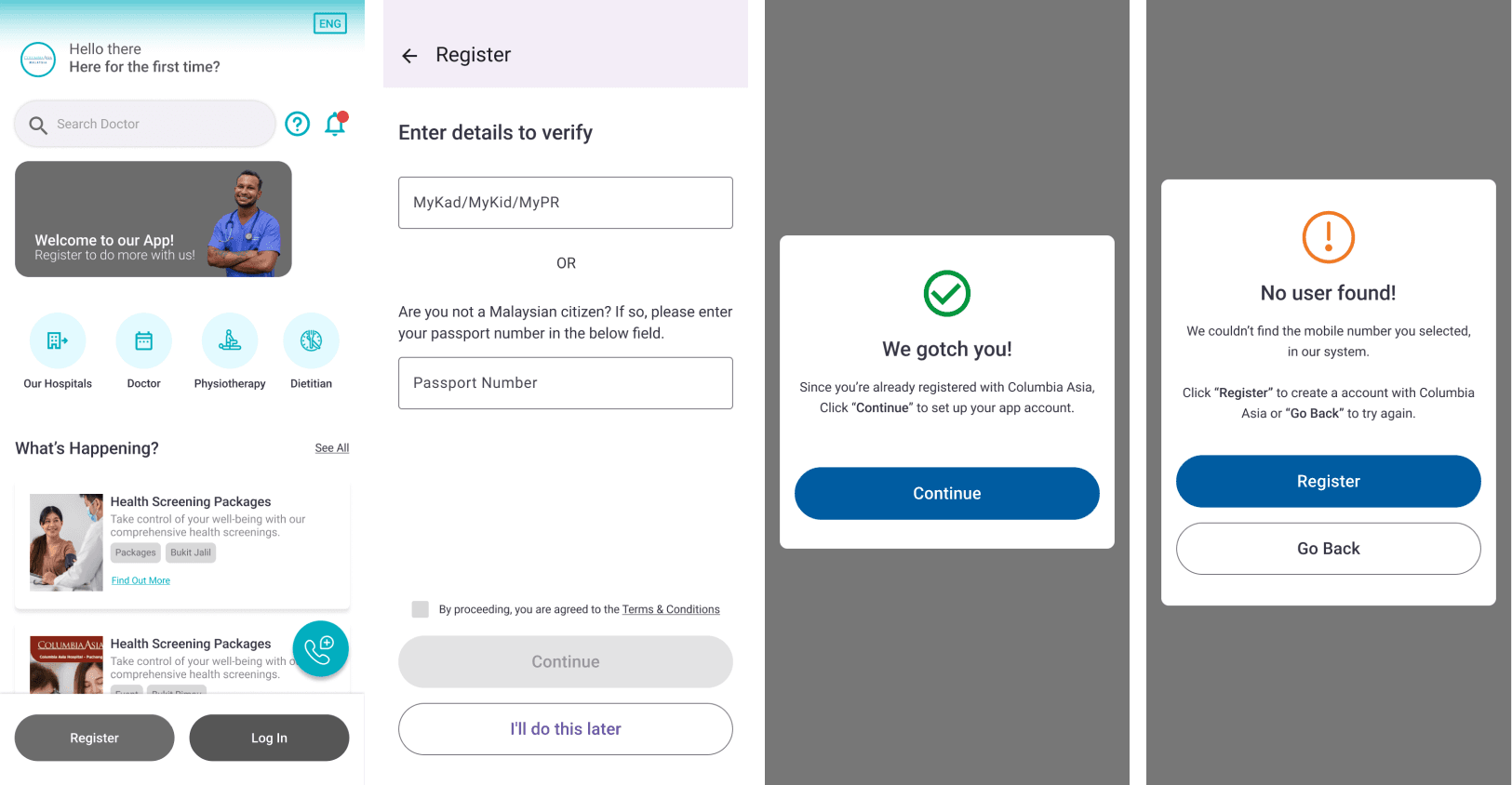
Task: Click the Search Doctor field
Action: pyautogui.click(x=145, y=124)
